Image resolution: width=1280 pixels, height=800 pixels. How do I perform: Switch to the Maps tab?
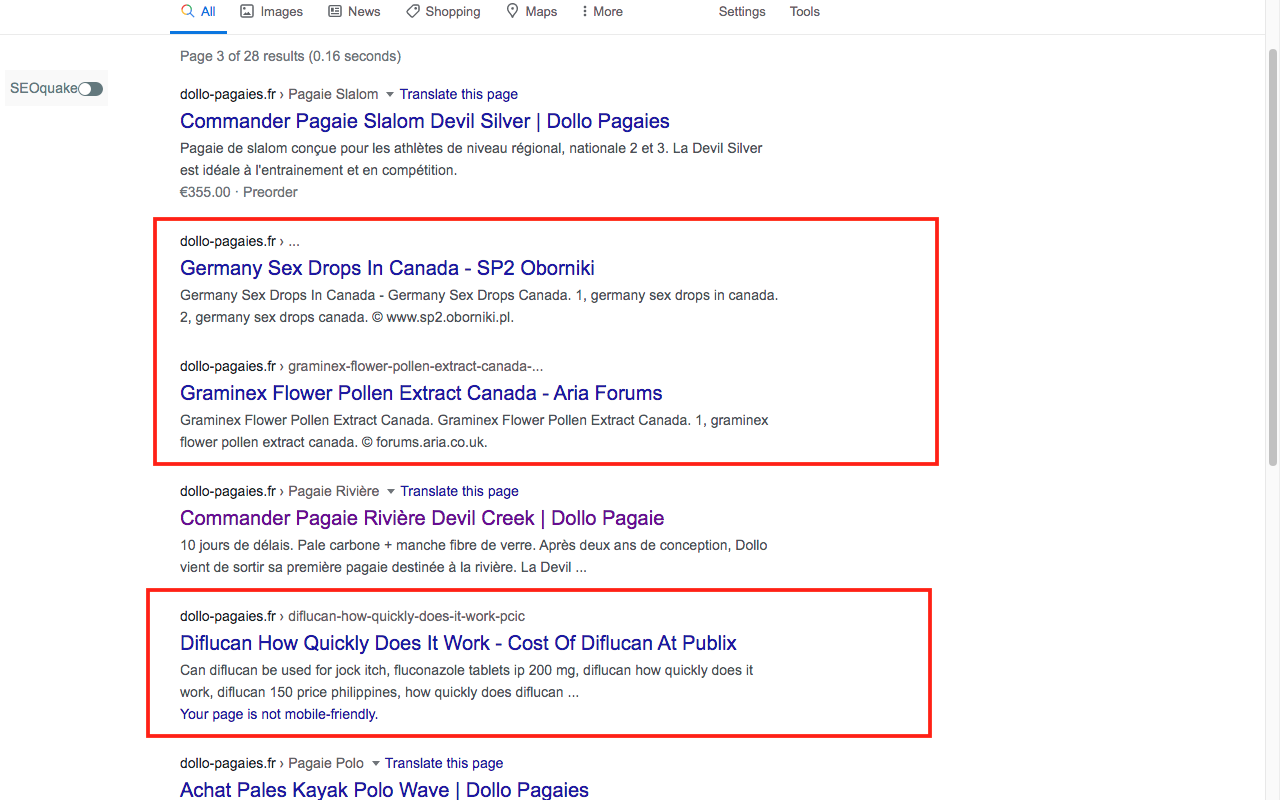(532, 12)
